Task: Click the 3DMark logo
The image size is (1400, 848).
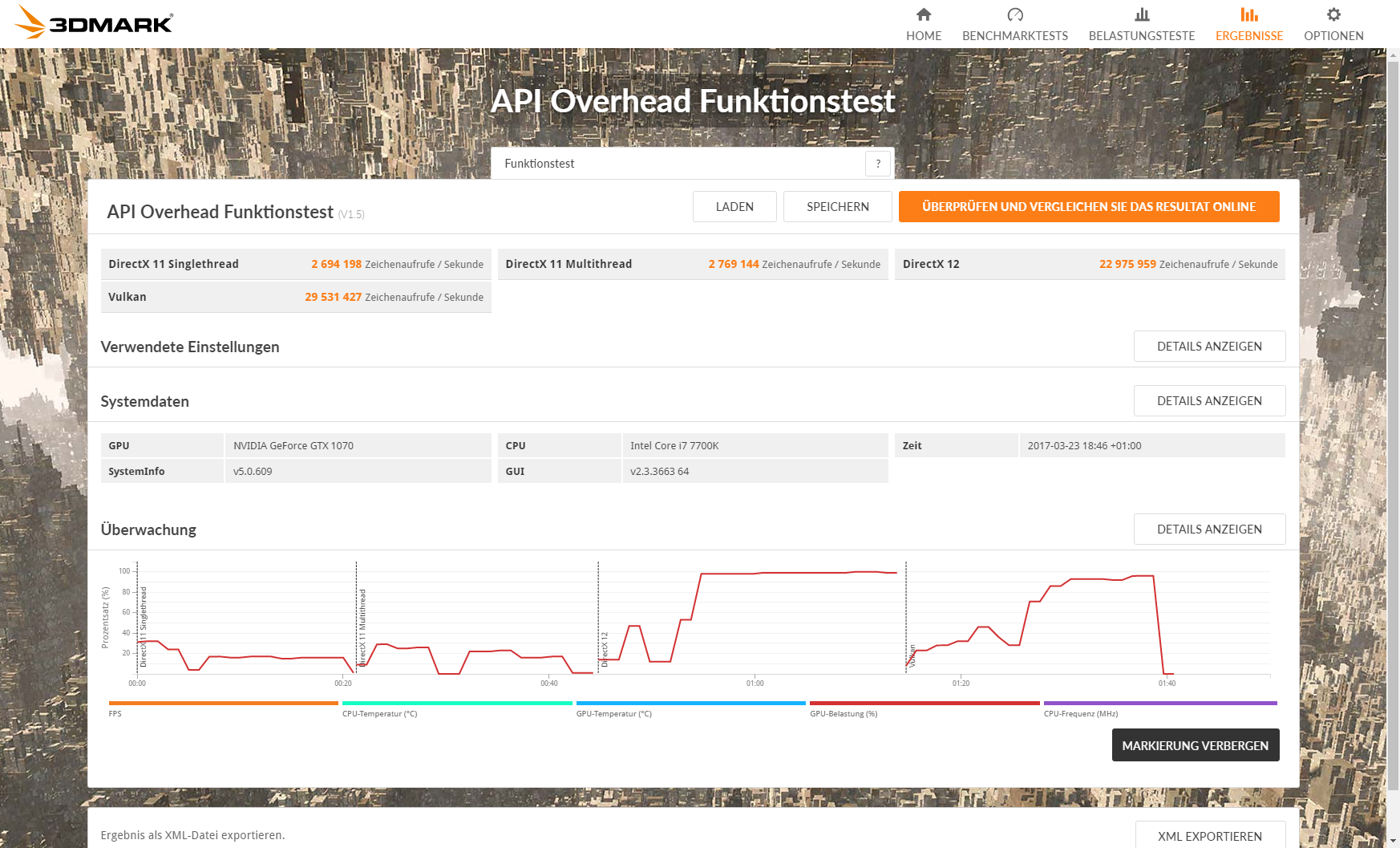Action: coord(93,22)
